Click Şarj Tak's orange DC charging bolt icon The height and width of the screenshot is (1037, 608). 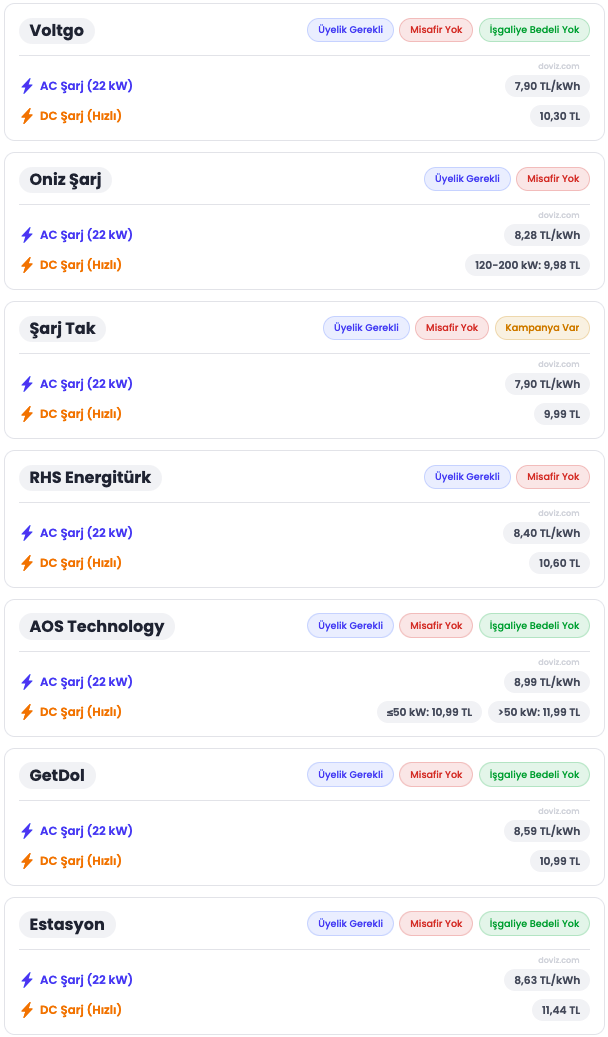coord(27,414)
